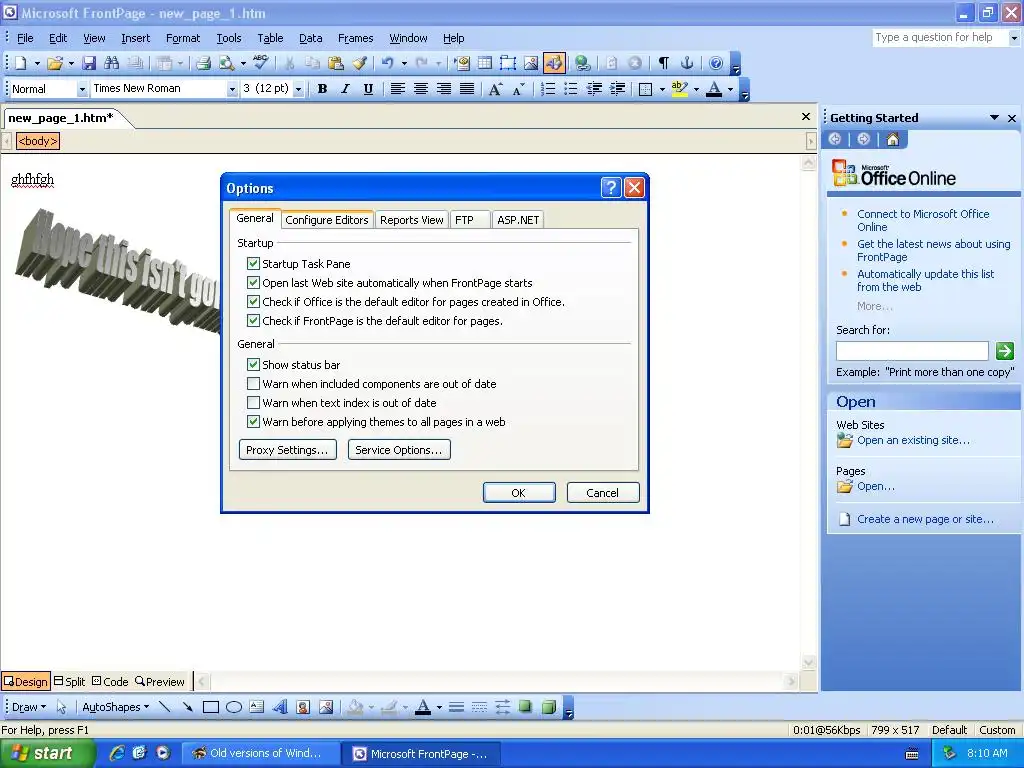Open the font size 3 (12 pt) dropdown
The width and height of the screenshot is (1024, 768).
298,89
